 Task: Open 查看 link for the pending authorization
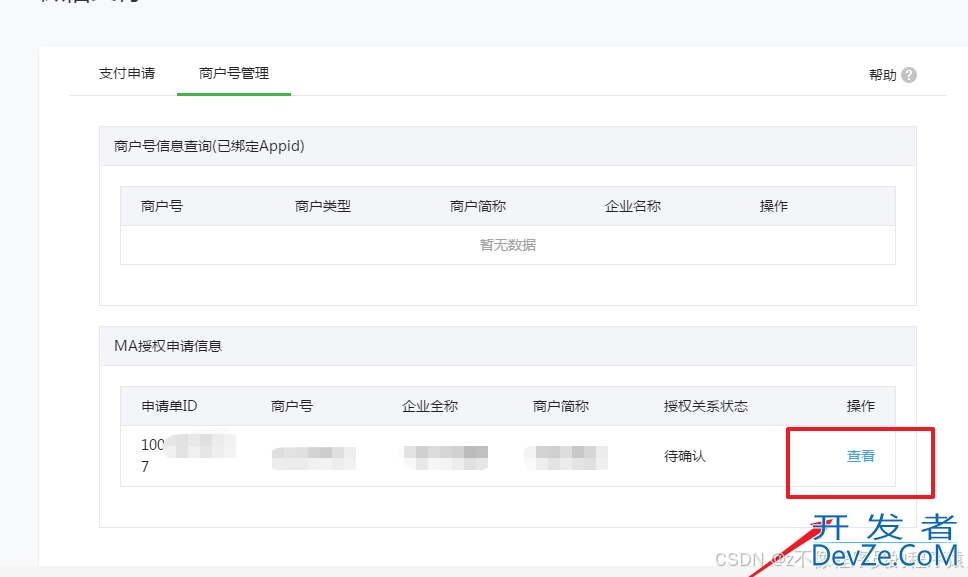861,456
